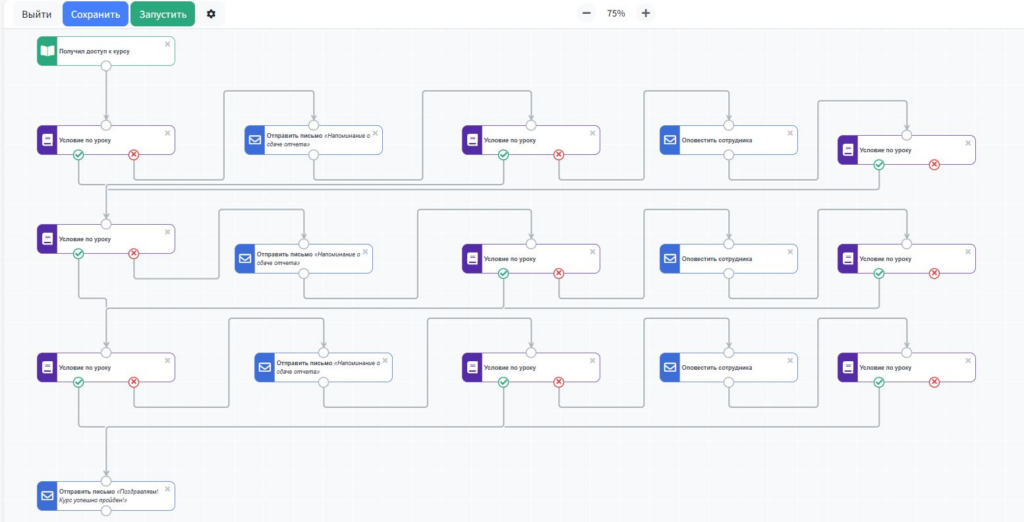Click the zoom in plus button
The width and height of the screenshot is (1024, 522).
coord(646,13)
